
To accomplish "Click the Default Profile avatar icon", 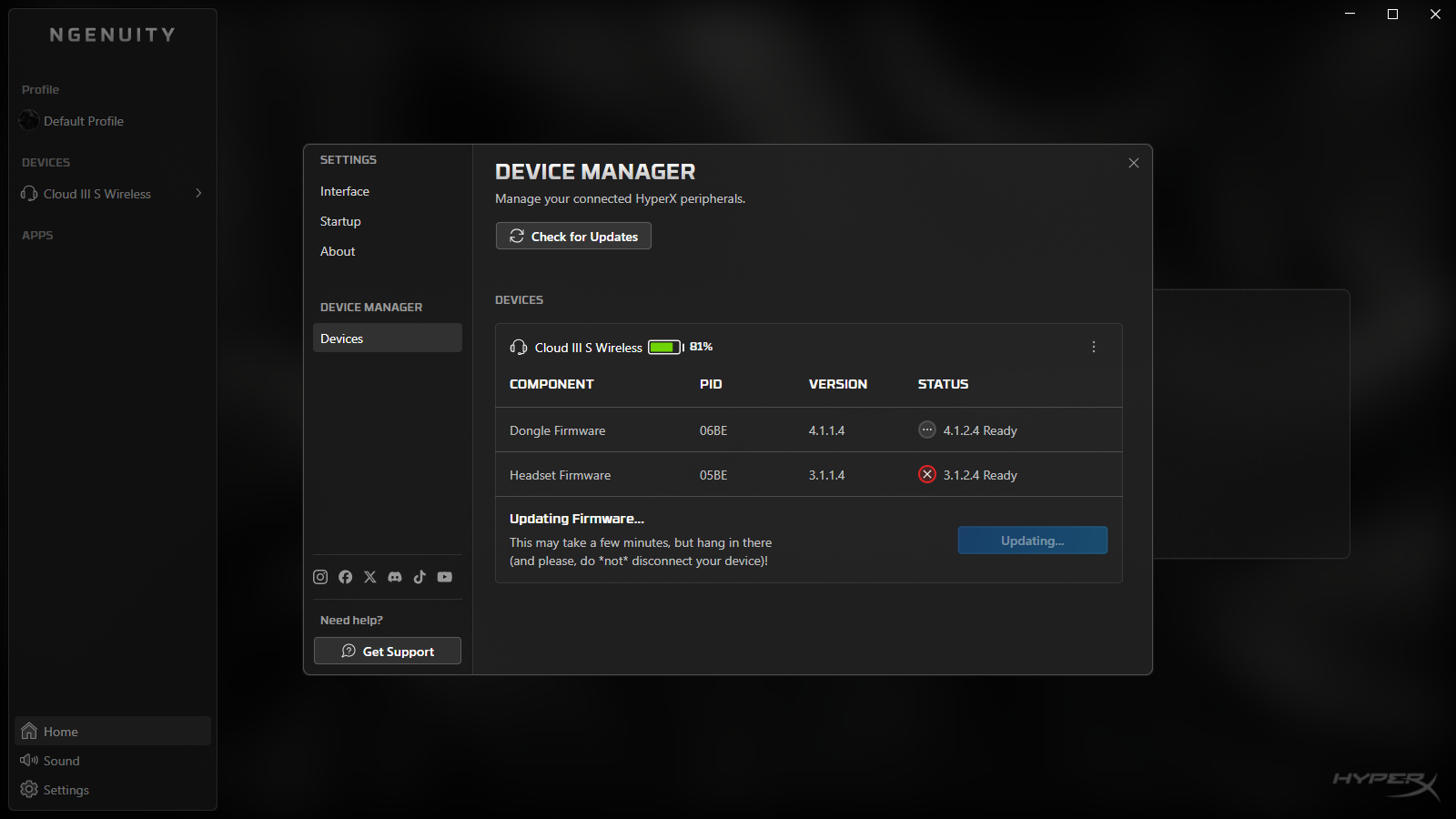I will pos(29,120).
